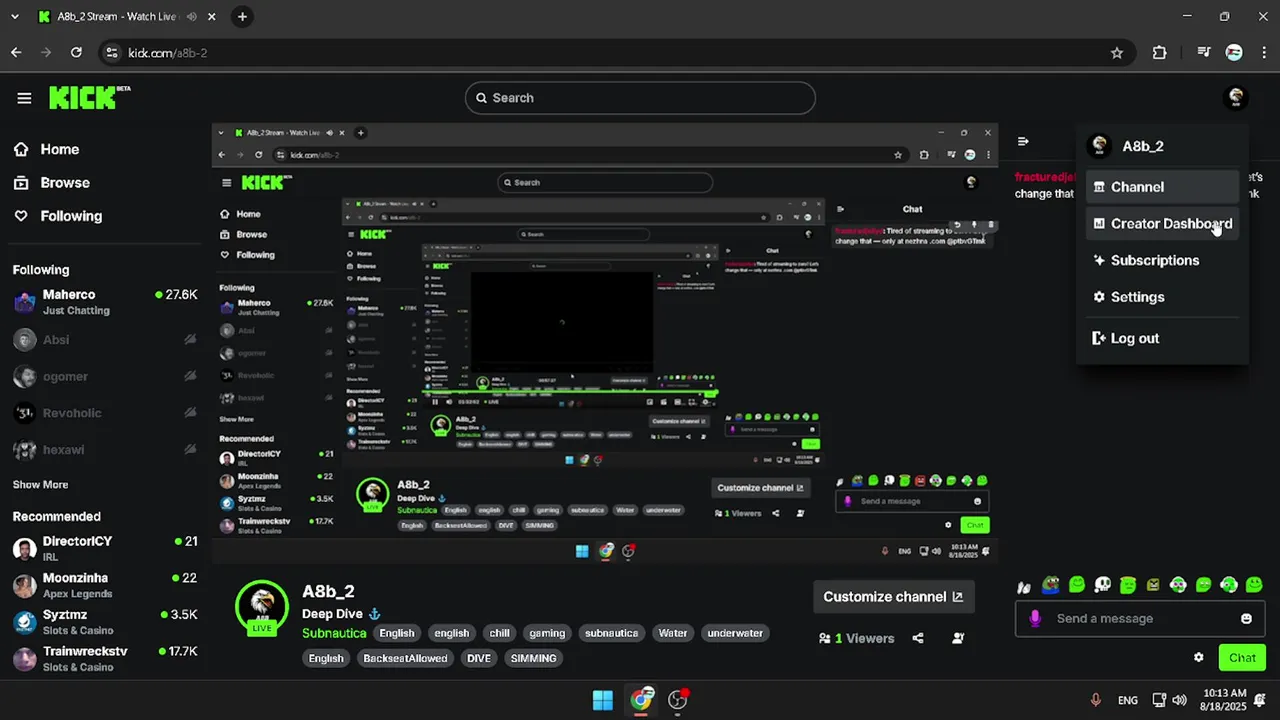1280x720 pixels.
Task: Click the Chrome icon in the taskbar
Action: (x=641, y=700)
